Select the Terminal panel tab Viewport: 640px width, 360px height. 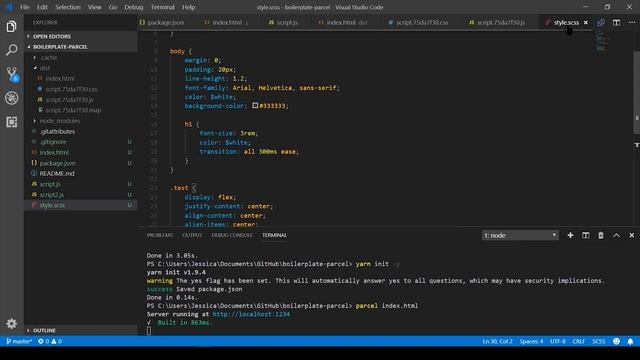click(x=274, y=235)
